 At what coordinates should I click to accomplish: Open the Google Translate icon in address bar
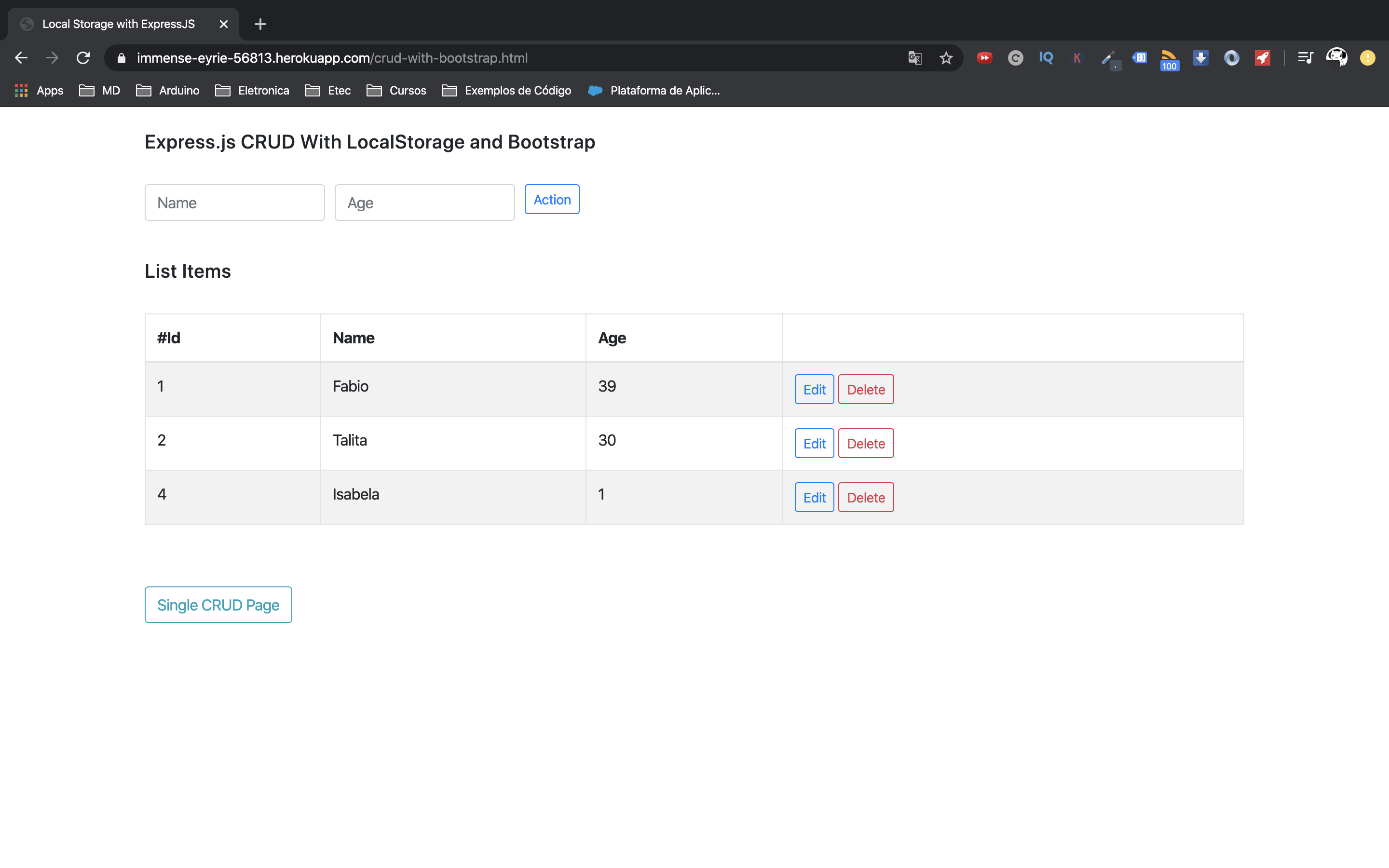(x=915, y=58)
